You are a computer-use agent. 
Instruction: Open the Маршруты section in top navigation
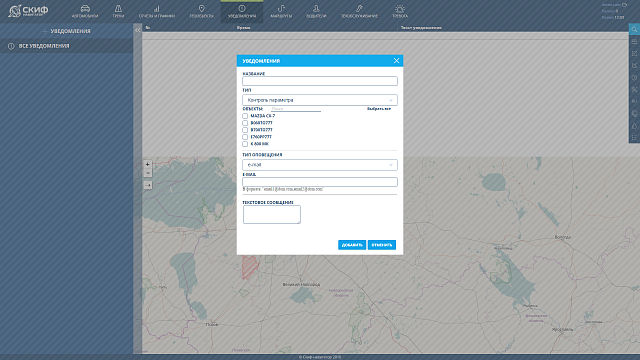point(281,11)
